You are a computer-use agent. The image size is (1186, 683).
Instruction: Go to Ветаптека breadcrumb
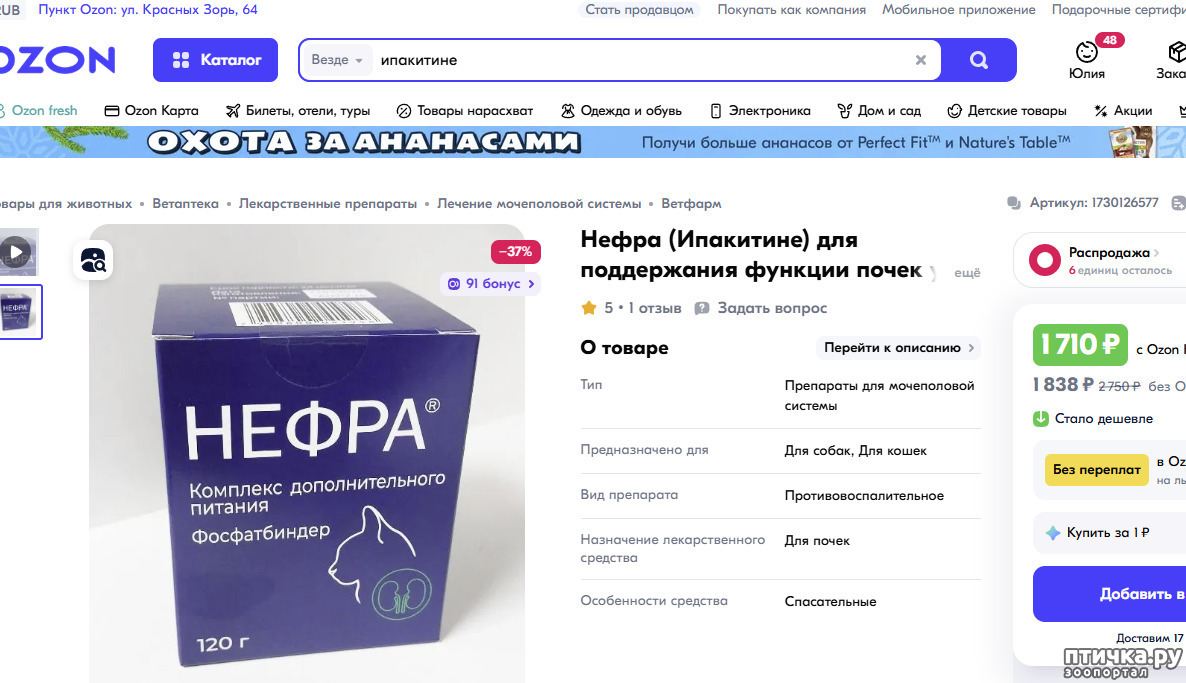click(185, 203)
